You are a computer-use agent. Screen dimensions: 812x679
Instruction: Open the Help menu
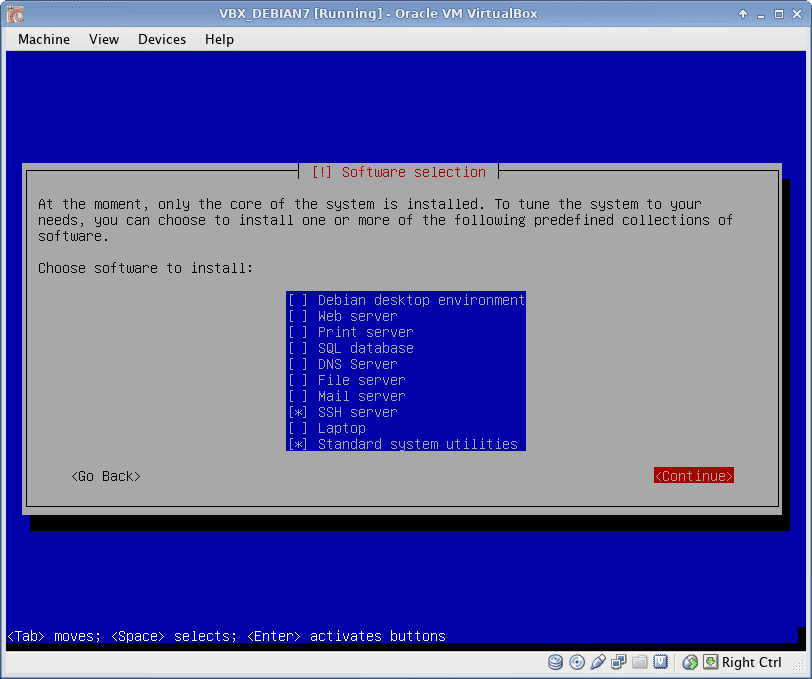tap(220, 39)
